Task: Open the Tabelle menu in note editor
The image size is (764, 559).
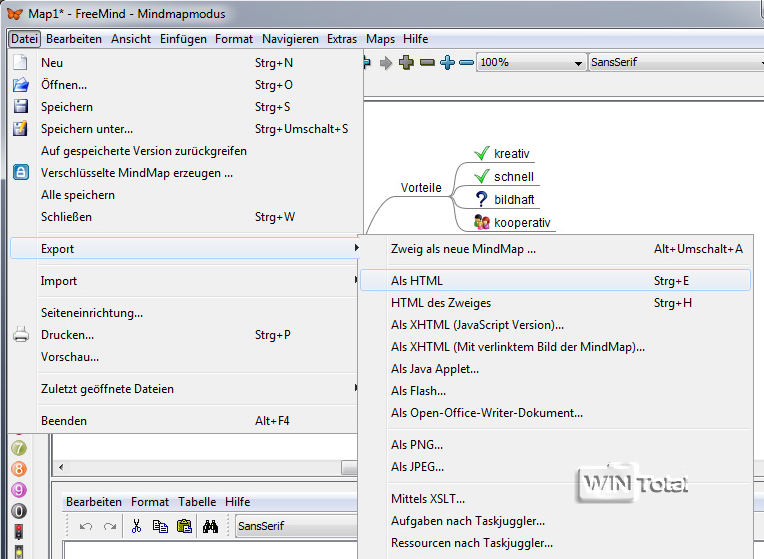Action: tap(197, 502)
